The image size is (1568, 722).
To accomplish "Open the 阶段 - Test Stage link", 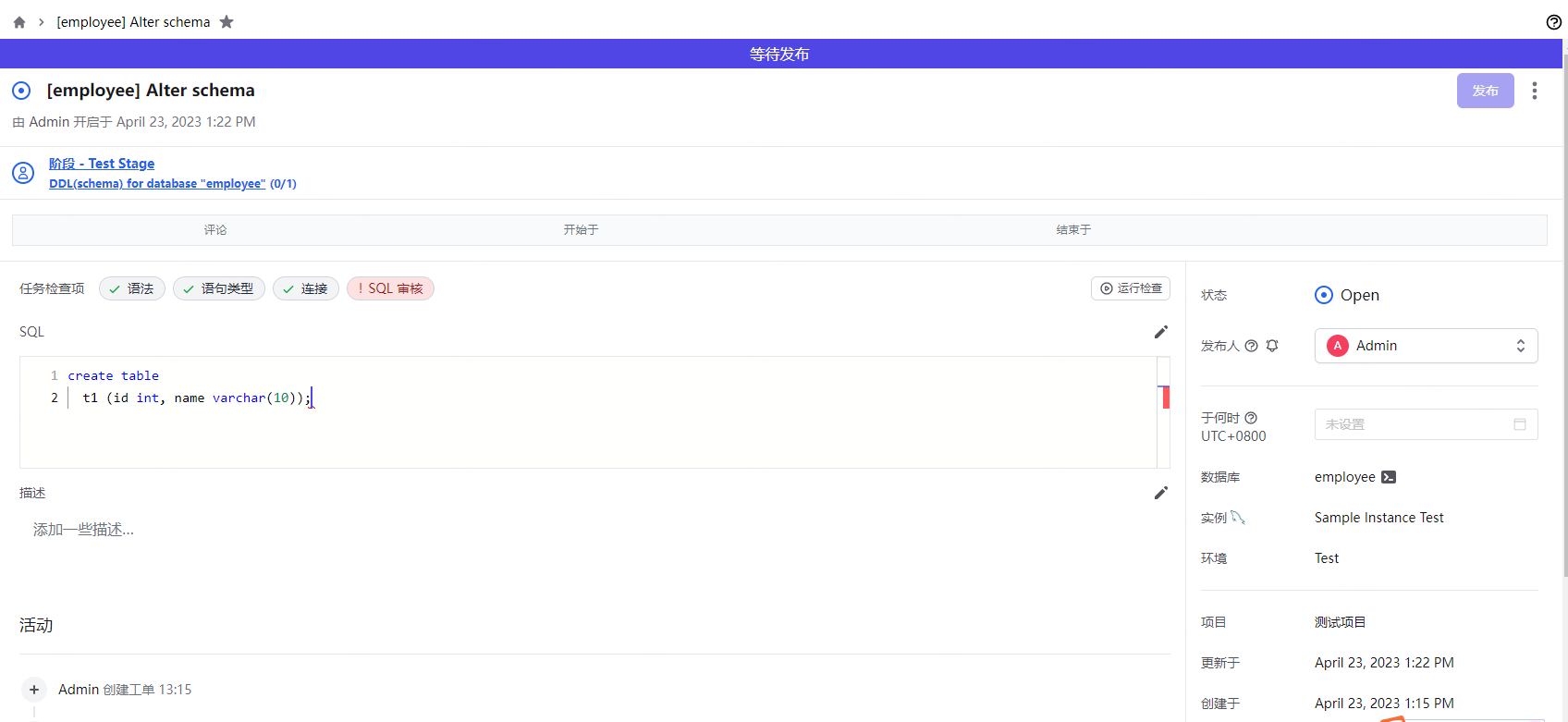I will coord(102,164).
